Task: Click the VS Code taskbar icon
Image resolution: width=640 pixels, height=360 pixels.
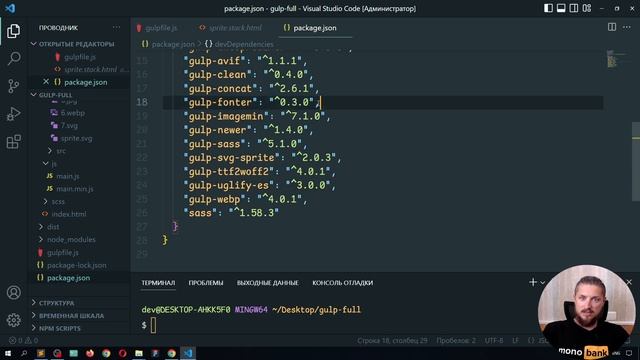Action: click(188, 353)
